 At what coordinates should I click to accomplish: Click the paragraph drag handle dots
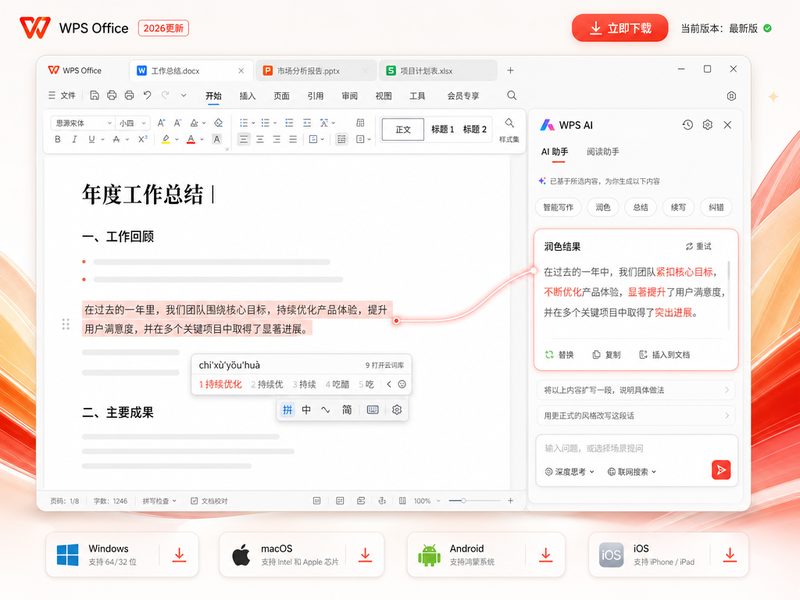pyautogui.click(x=65, y=324)
